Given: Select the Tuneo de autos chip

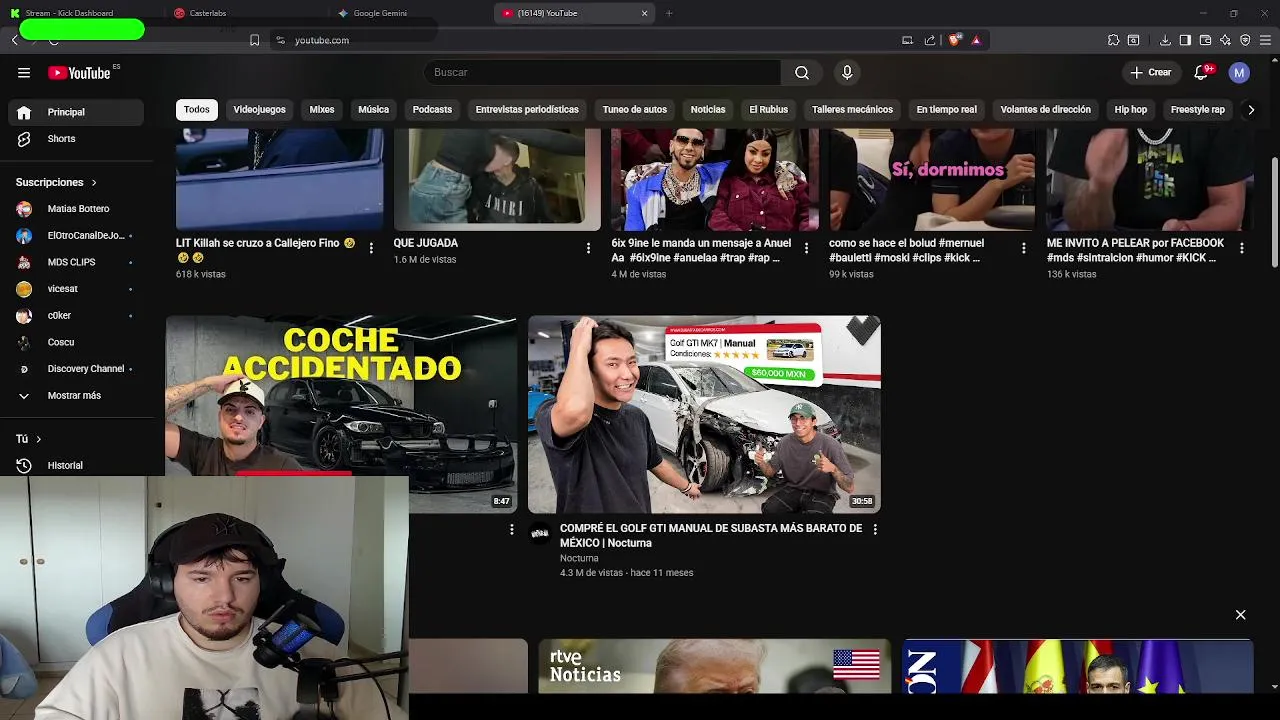Looking at the screenshot, I should pyautogui.click(x=634, y=109).
